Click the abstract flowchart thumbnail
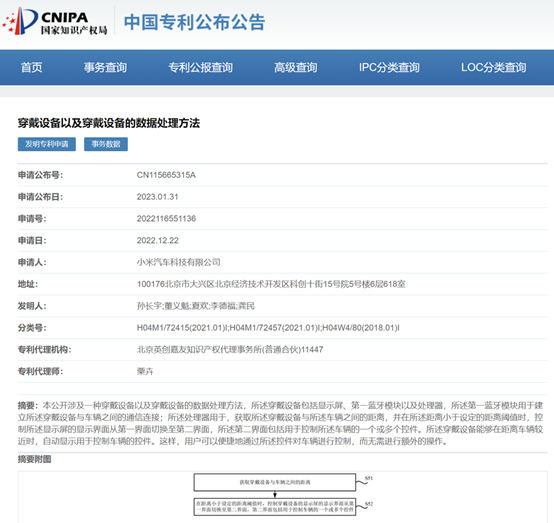Screen dimensions: 554x523 pyautogui.click(x=283, y=497)
